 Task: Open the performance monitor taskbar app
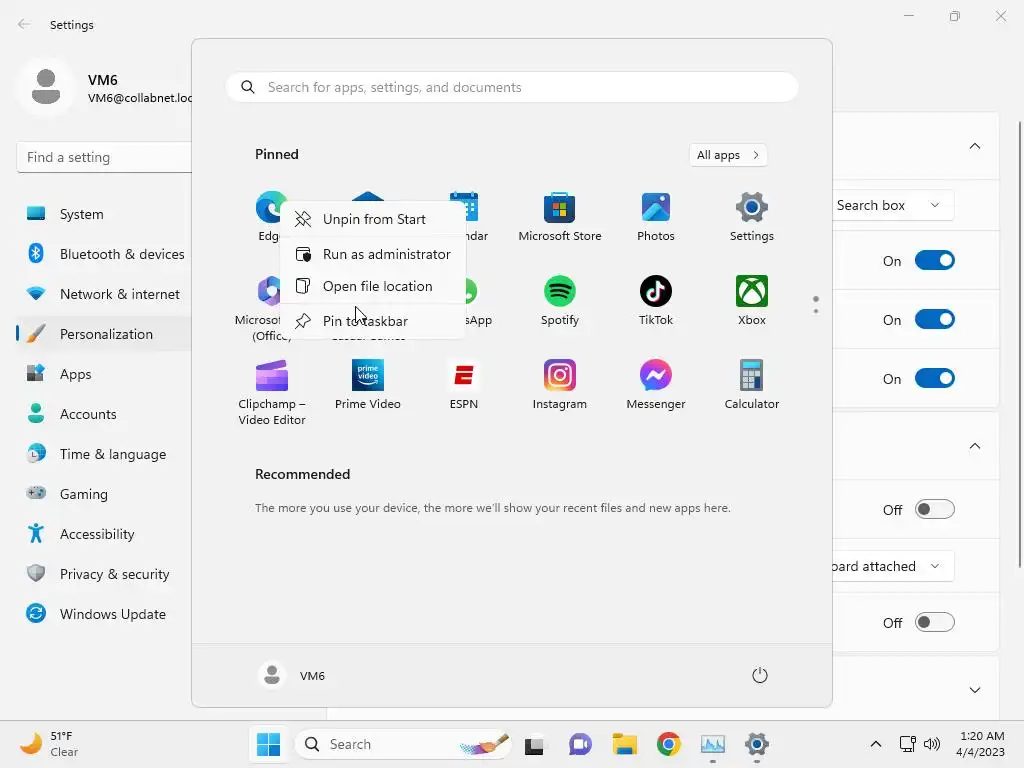click(x=712, y=744)
